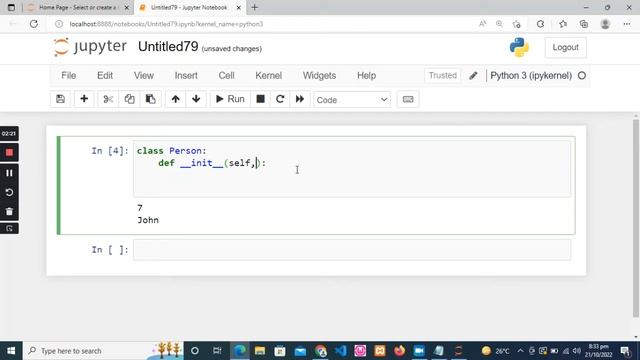Screen dimensions: 640x360
Task: Open Visual Studio Code from taskbar
Action: click(340, 351)
